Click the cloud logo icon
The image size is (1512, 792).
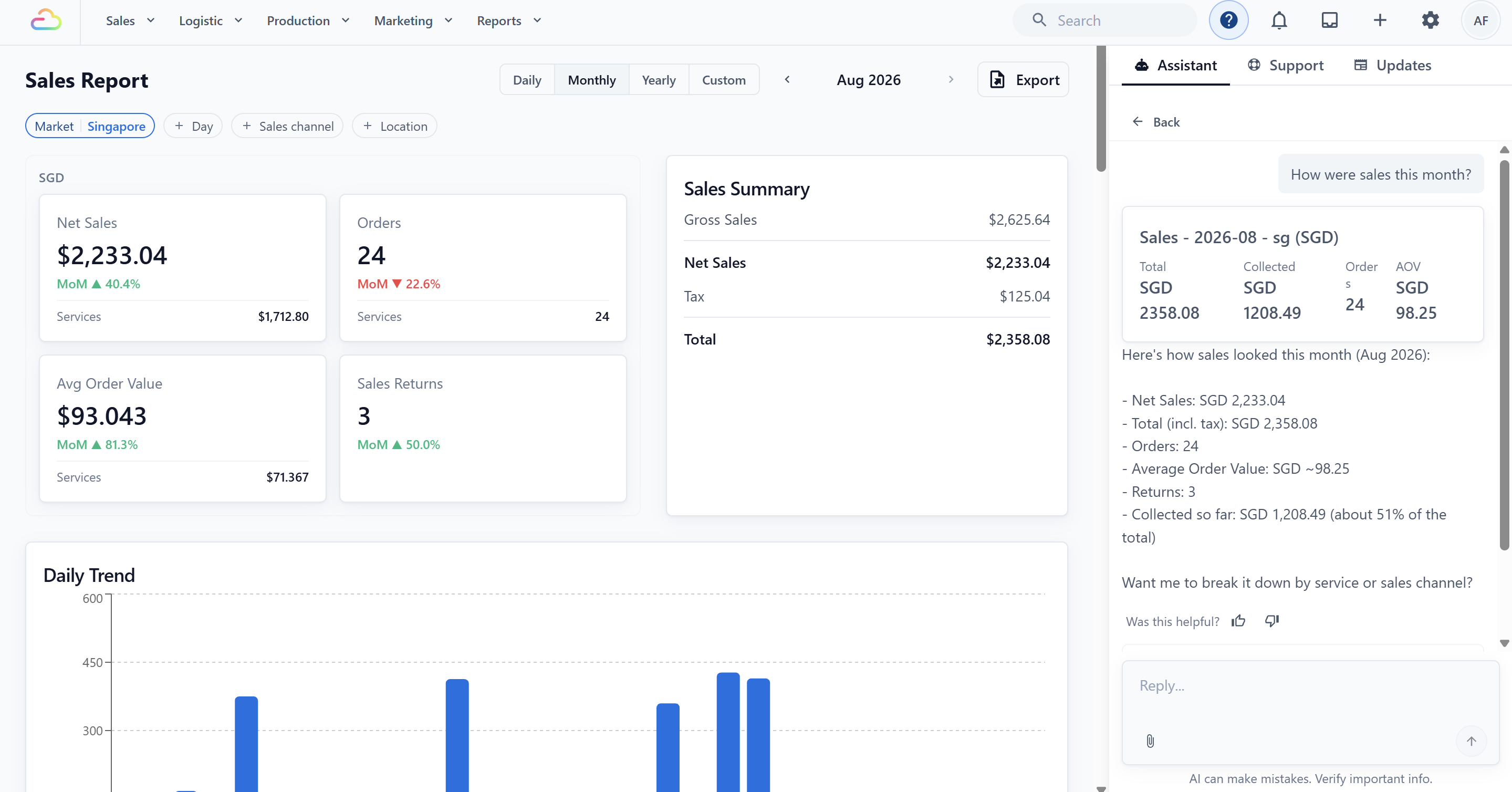pyautogui.click(x=46, y=20)
